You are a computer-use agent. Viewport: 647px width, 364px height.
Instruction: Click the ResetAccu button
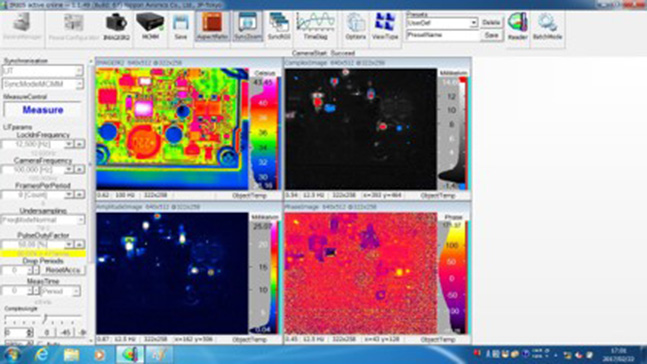pyautogui.click(x=63, y=270)
